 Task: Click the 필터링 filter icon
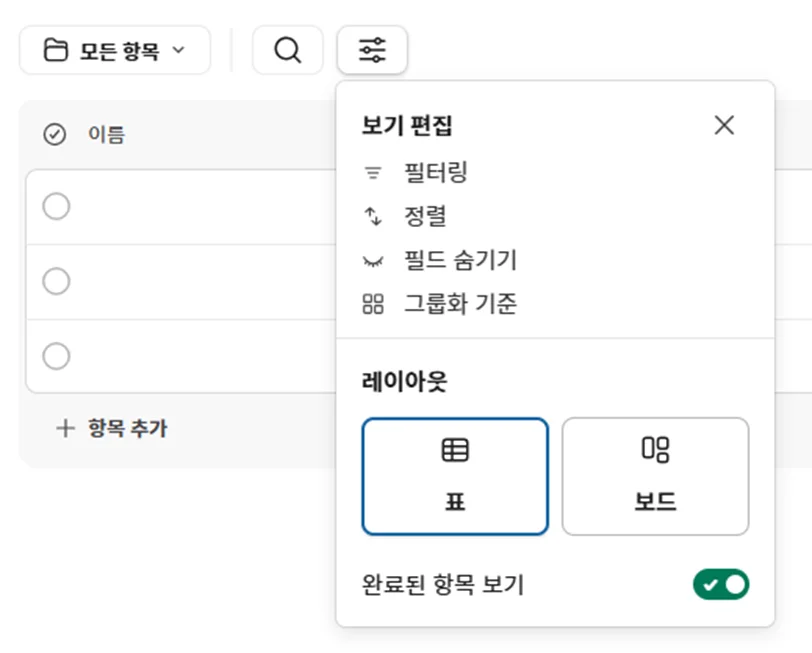(x=373, y=173)
